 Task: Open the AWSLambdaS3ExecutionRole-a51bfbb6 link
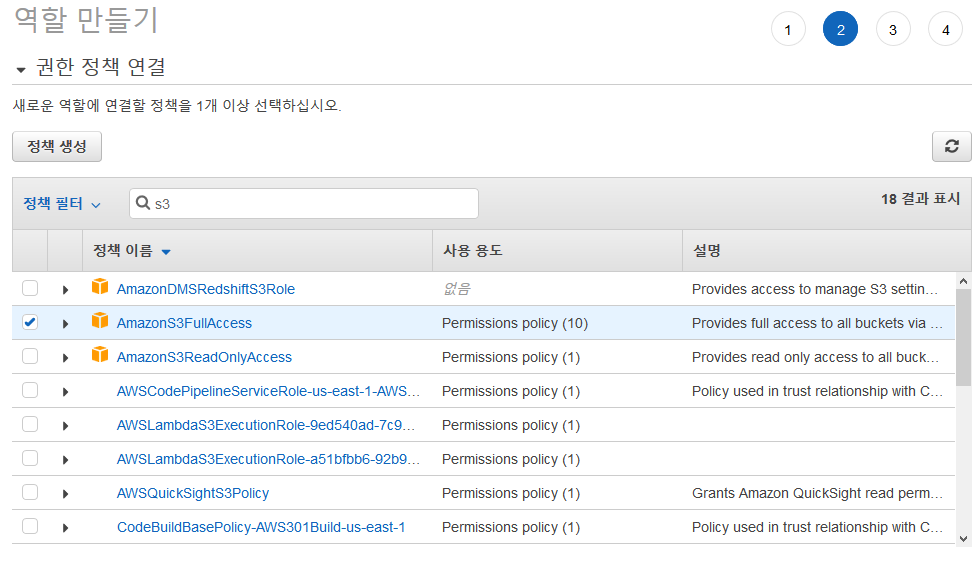269,459
